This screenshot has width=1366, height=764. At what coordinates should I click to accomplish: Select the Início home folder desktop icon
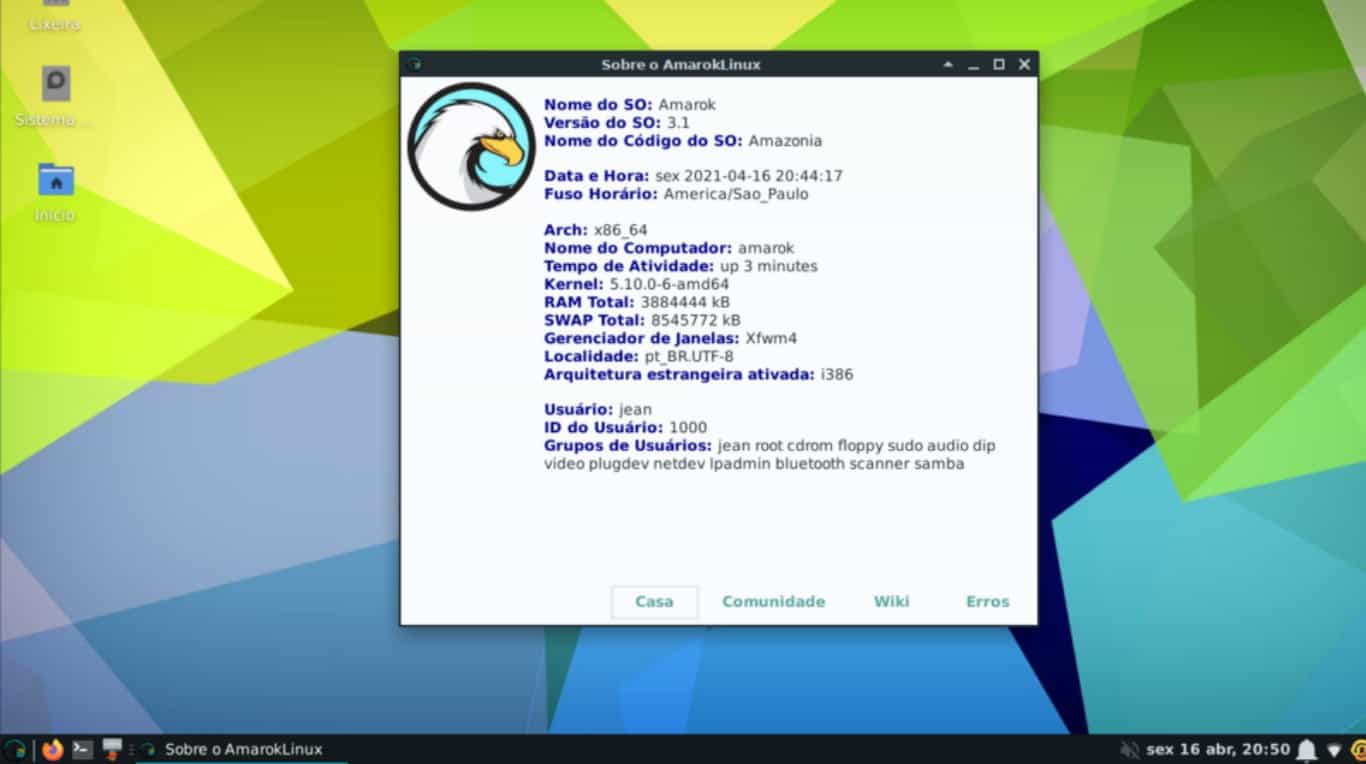(x=55, y=192)
